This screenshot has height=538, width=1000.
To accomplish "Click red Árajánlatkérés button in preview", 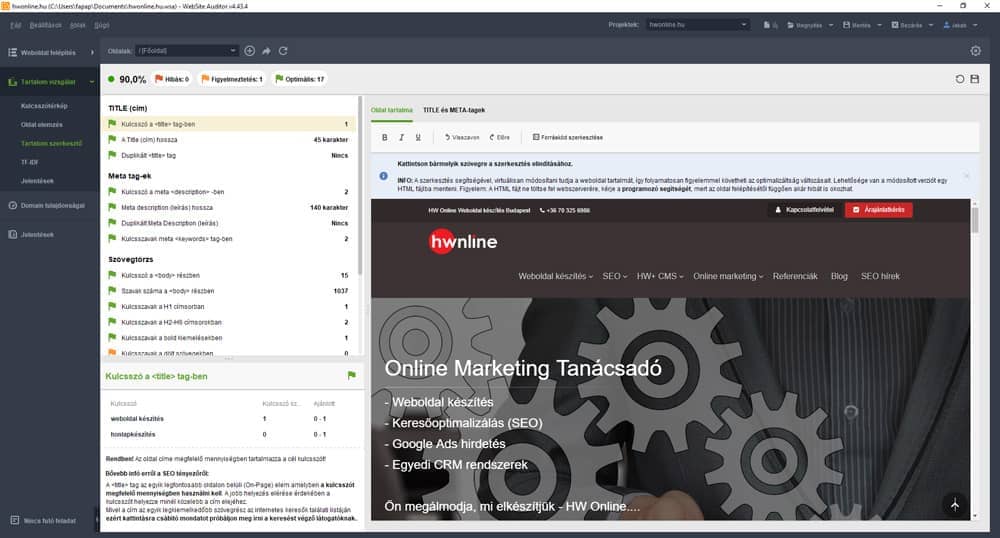I will (x=879, y=210).
